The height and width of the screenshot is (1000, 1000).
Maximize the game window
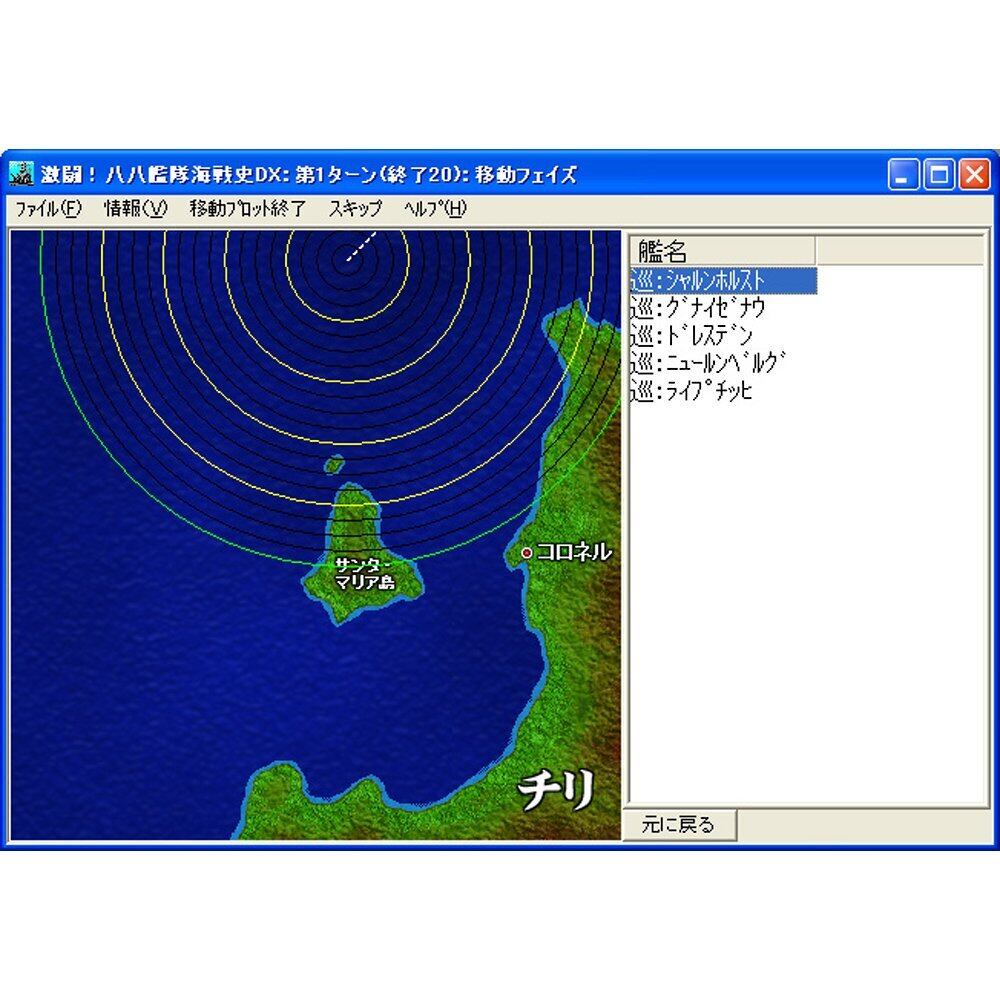coord(939,174)
